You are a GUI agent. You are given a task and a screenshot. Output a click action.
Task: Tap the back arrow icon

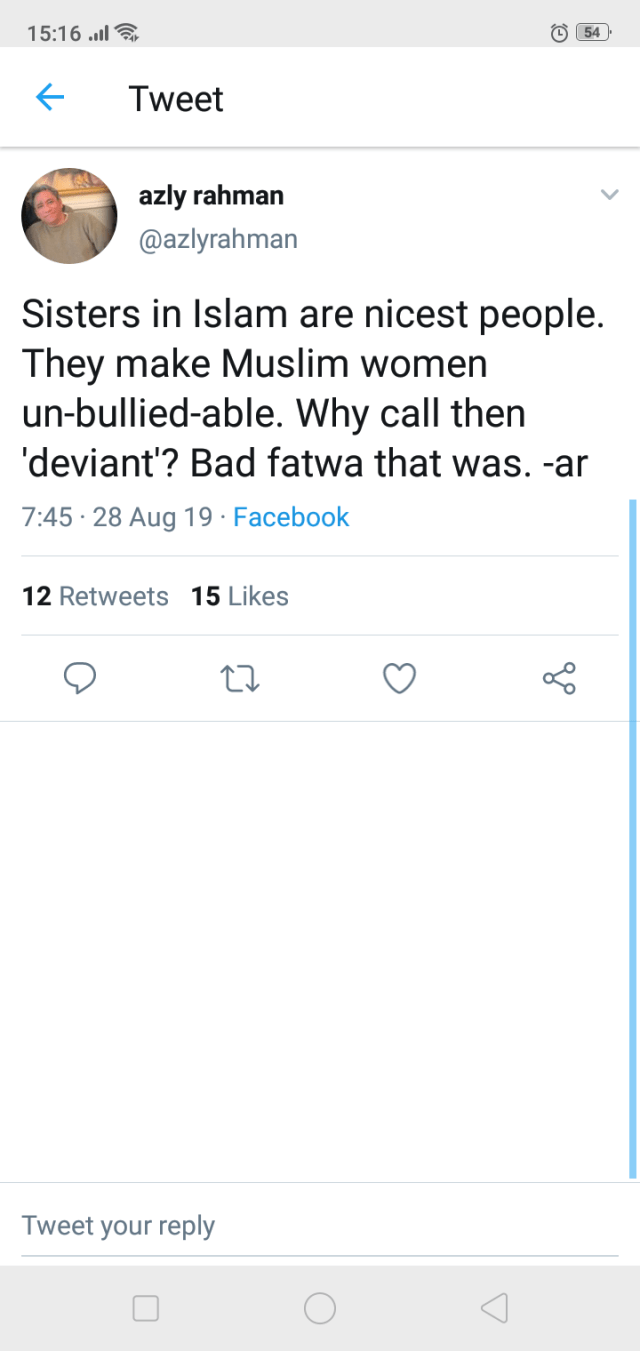point(50,98)
